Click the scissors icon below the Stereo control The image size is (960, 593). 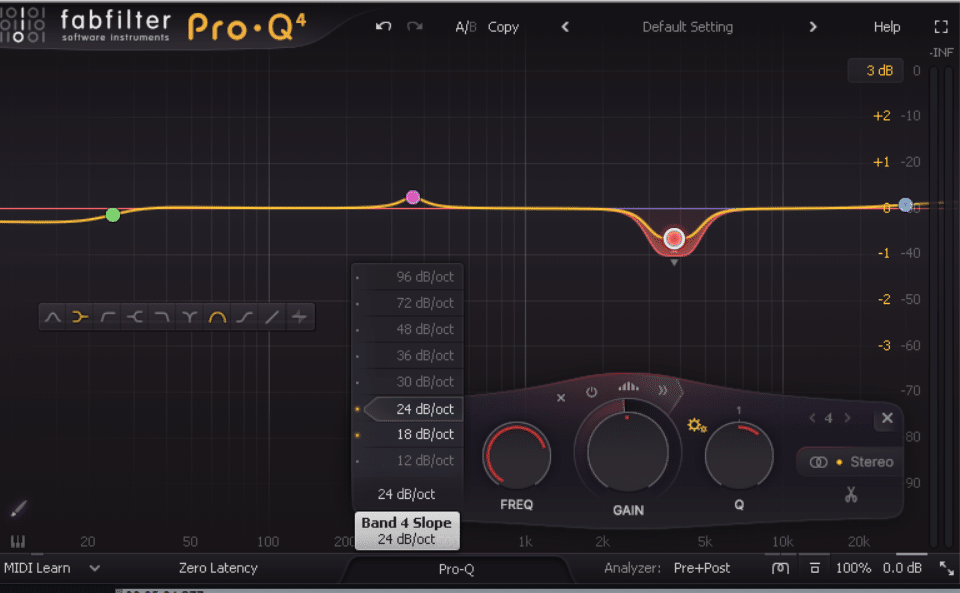[851, 495]
